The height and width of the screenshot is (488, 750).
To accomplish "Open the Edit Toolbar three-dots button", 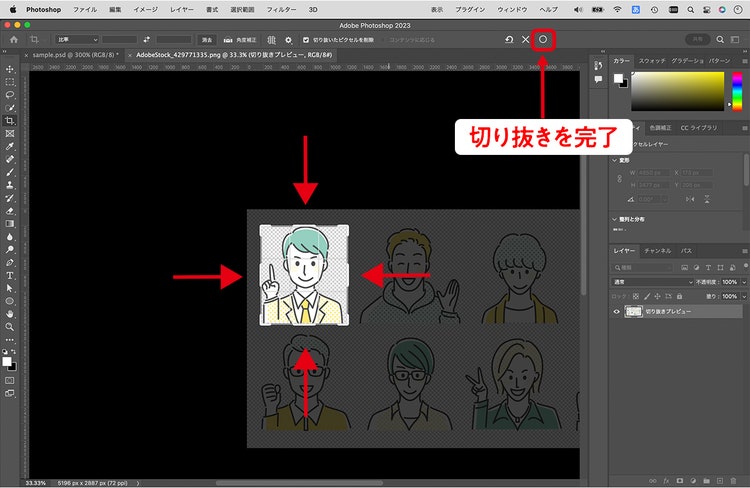I will click(10, 340).
